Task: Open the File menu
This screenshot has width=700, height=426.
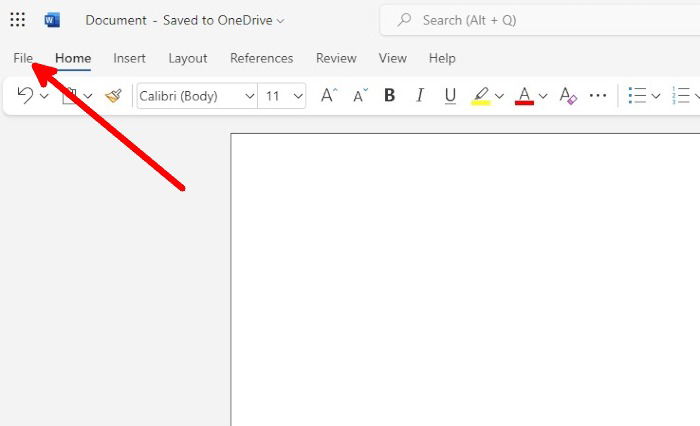Action: (23, 58)
